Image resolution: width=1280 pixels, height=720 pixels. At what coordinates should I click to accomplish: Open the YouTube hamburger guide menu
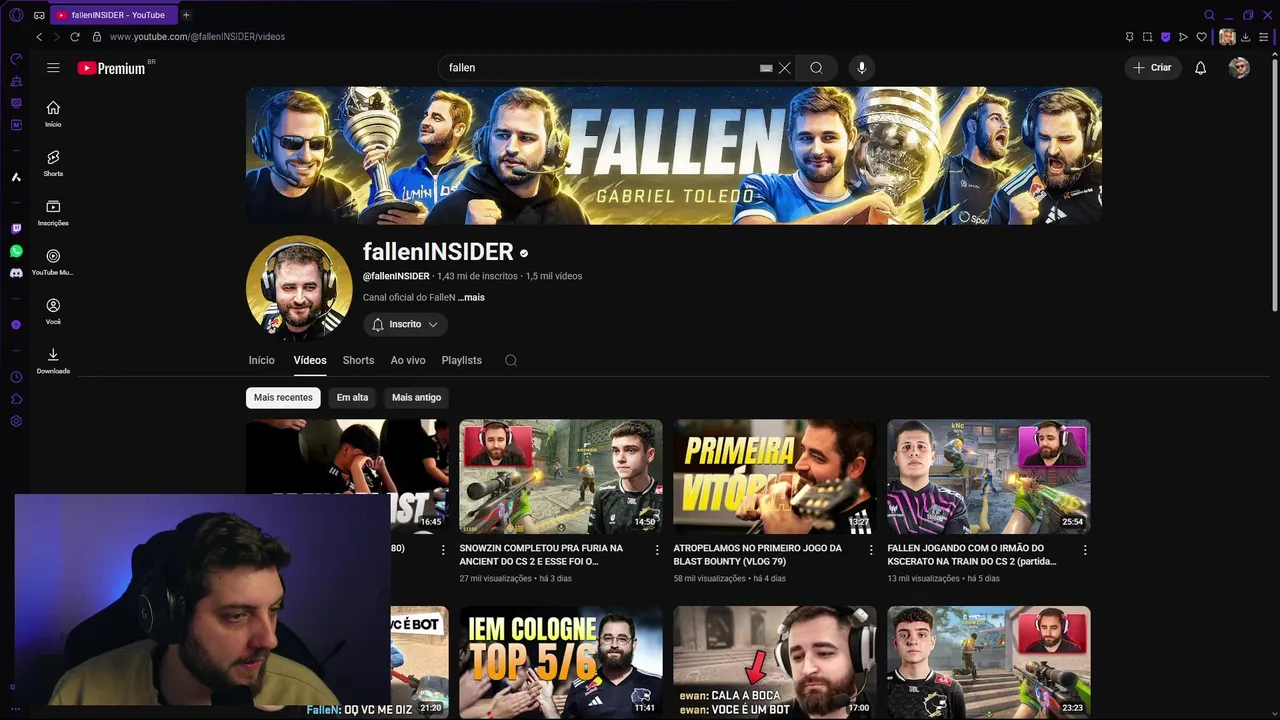53,68
